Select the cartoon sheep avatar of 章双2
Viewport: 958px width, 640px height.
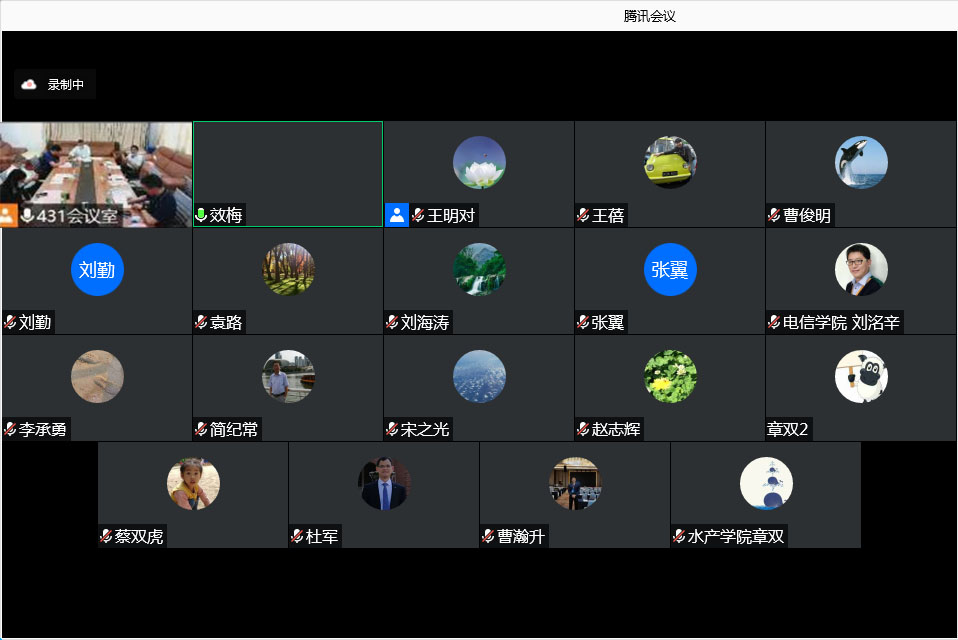[861, 376]
